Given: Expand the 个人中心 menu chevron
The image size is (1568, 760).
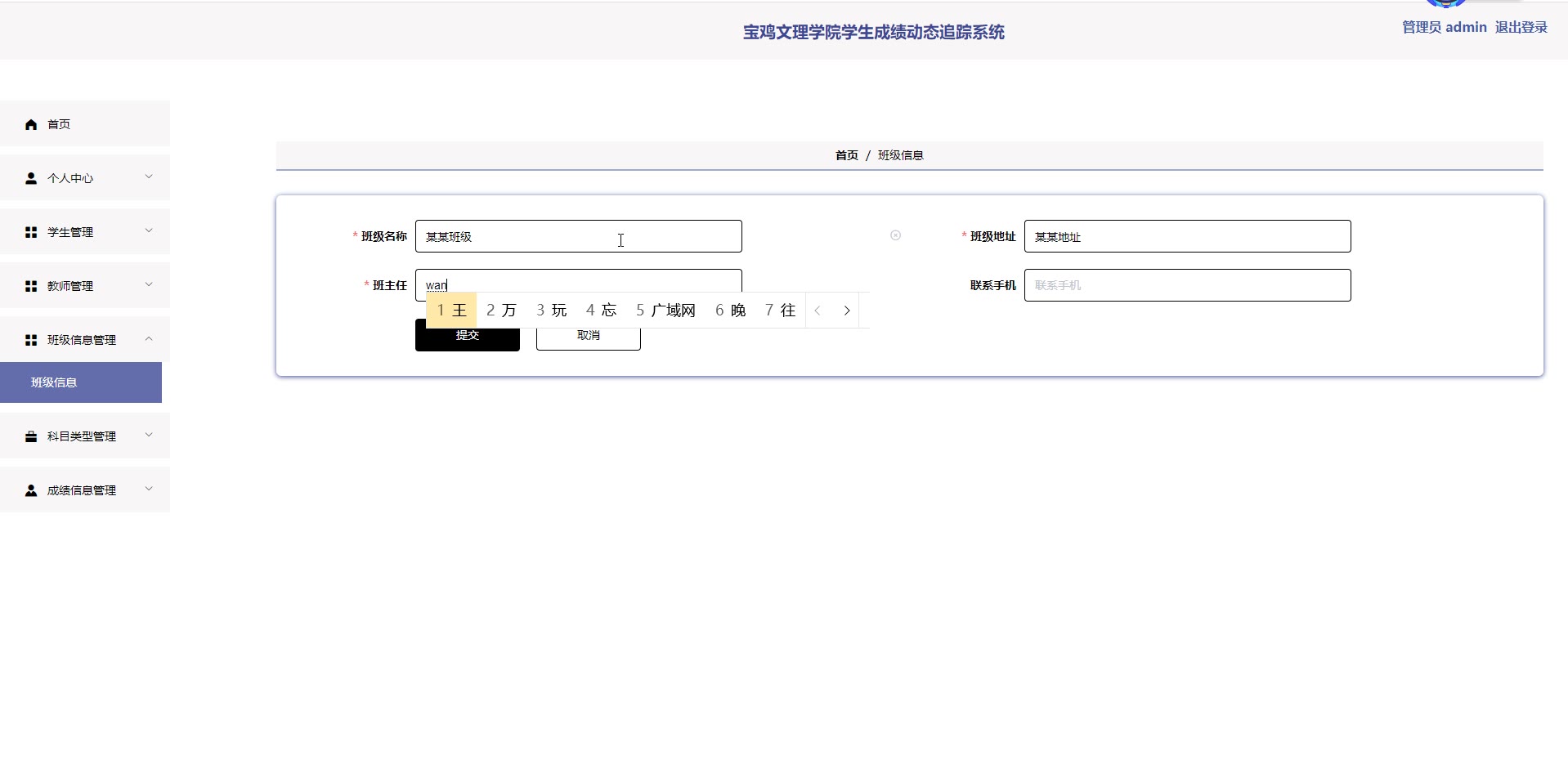Looking at the screenshot, I should click(149, 177).
